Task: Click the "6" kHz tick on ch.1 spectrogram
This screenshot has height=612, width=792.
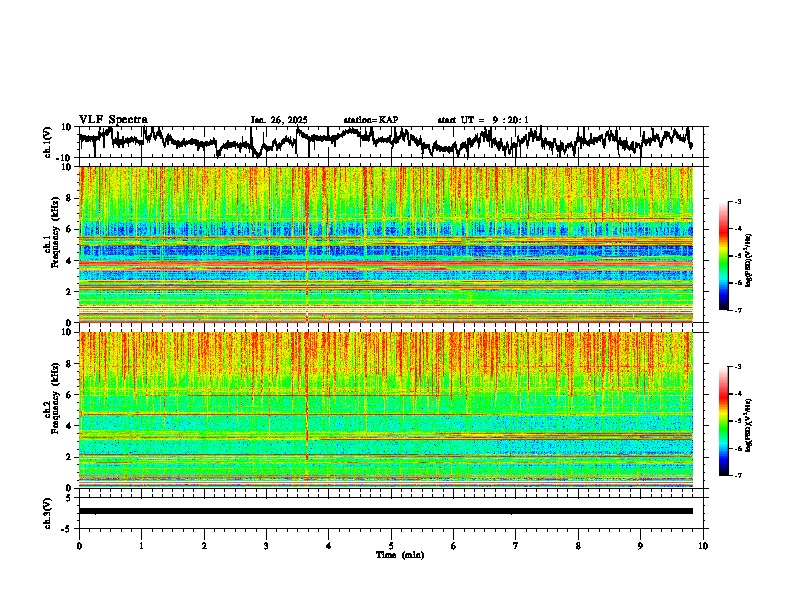Action: (x=70, y=229)
